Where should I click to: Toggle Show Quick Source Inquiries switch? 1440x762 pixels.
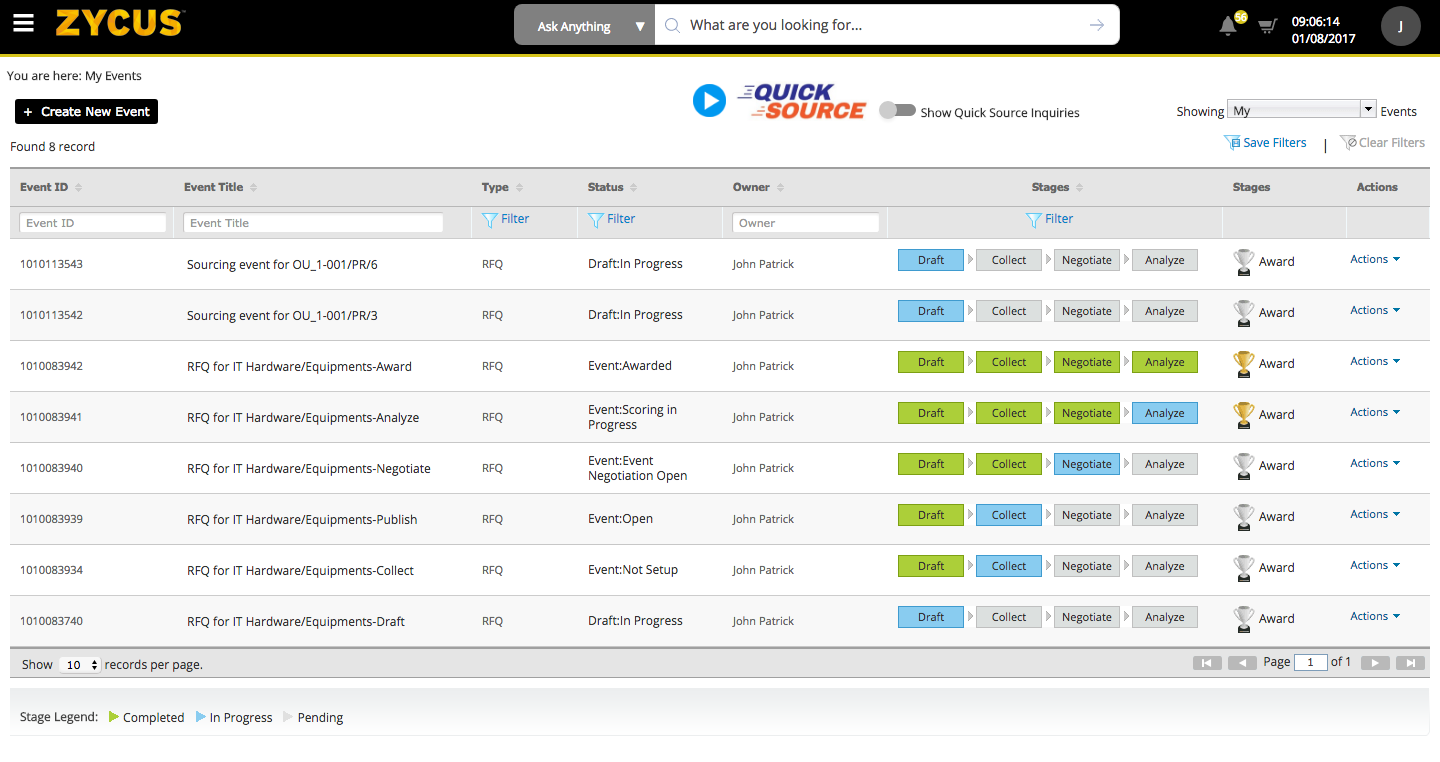click(897, 110)
